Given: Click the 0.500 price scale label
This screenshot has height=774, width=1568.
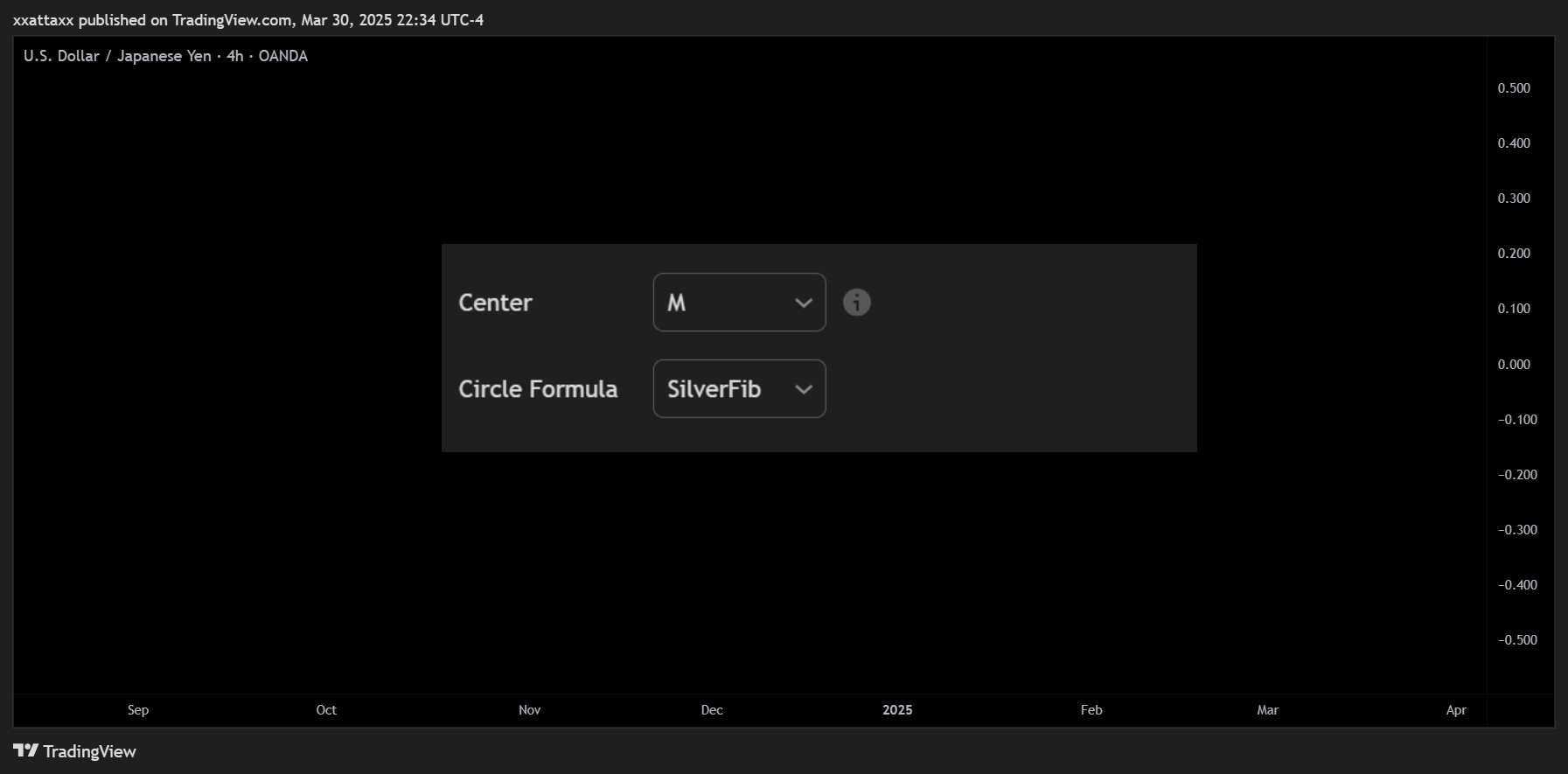Looking at the screenshot, I should (1514, 88).
